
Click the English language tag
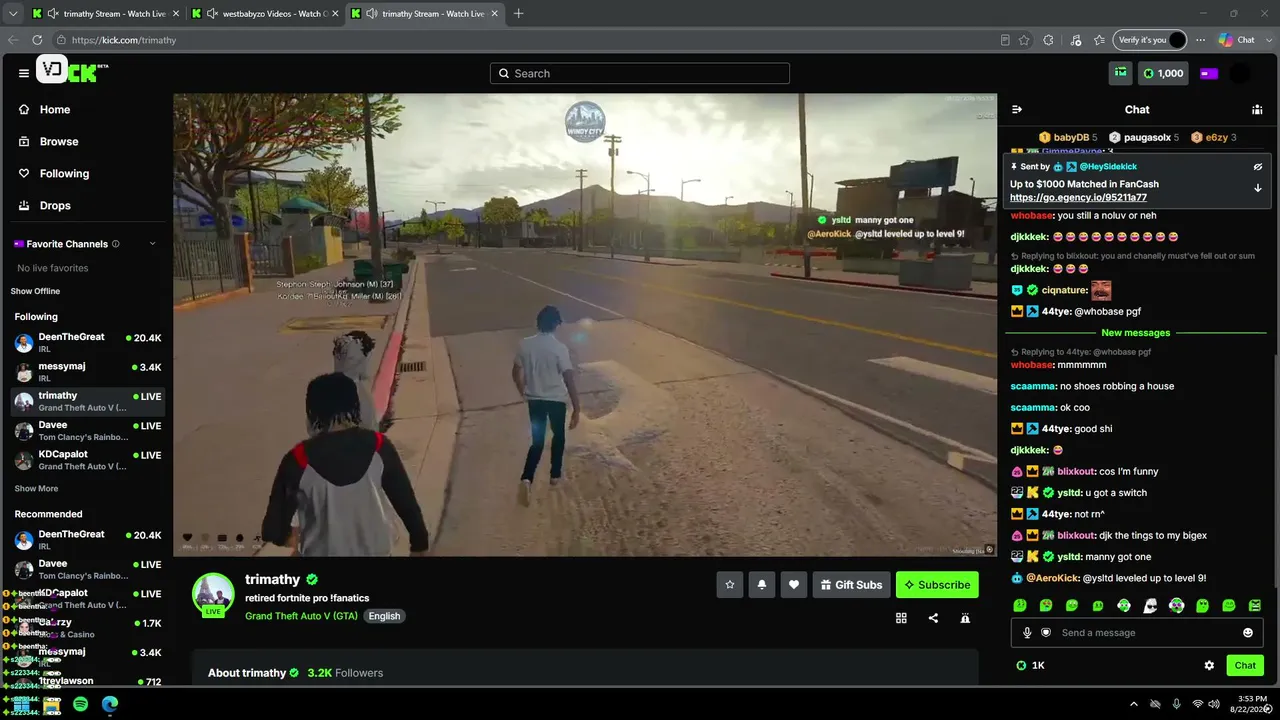[384, 616]
